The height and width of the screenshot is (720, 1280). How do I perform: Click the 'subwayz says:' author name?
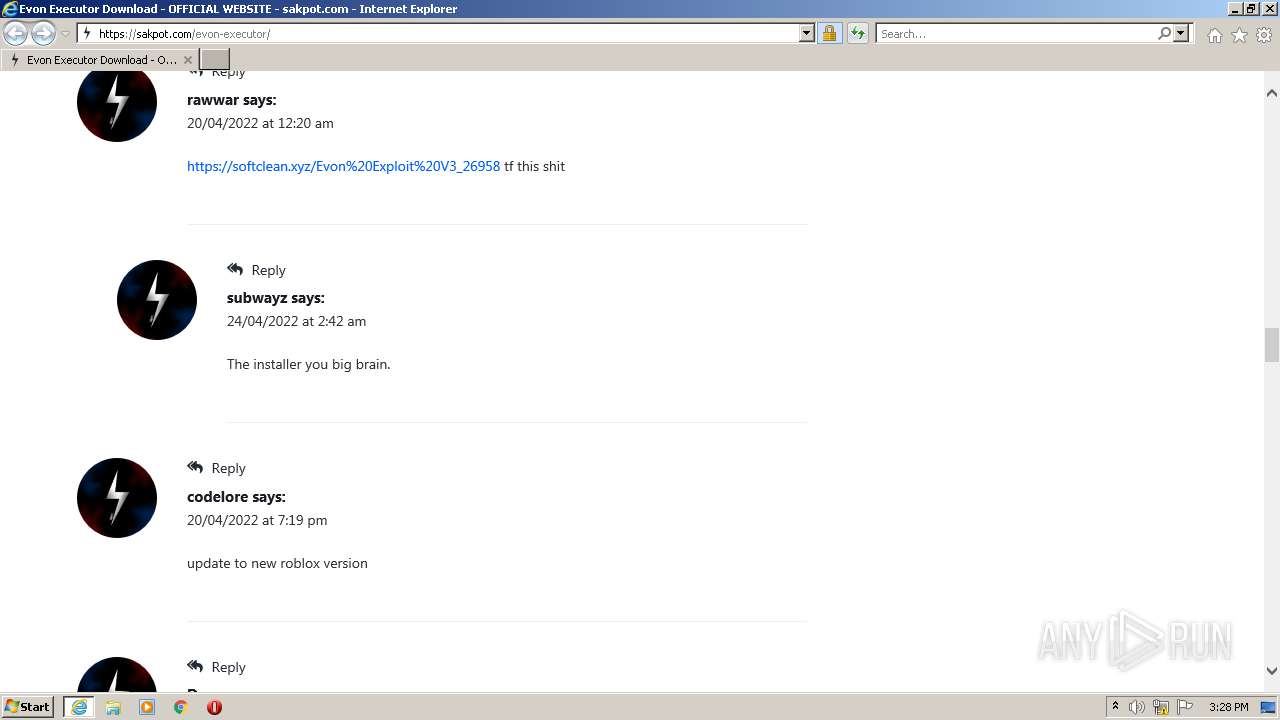(x=276, y=298)
